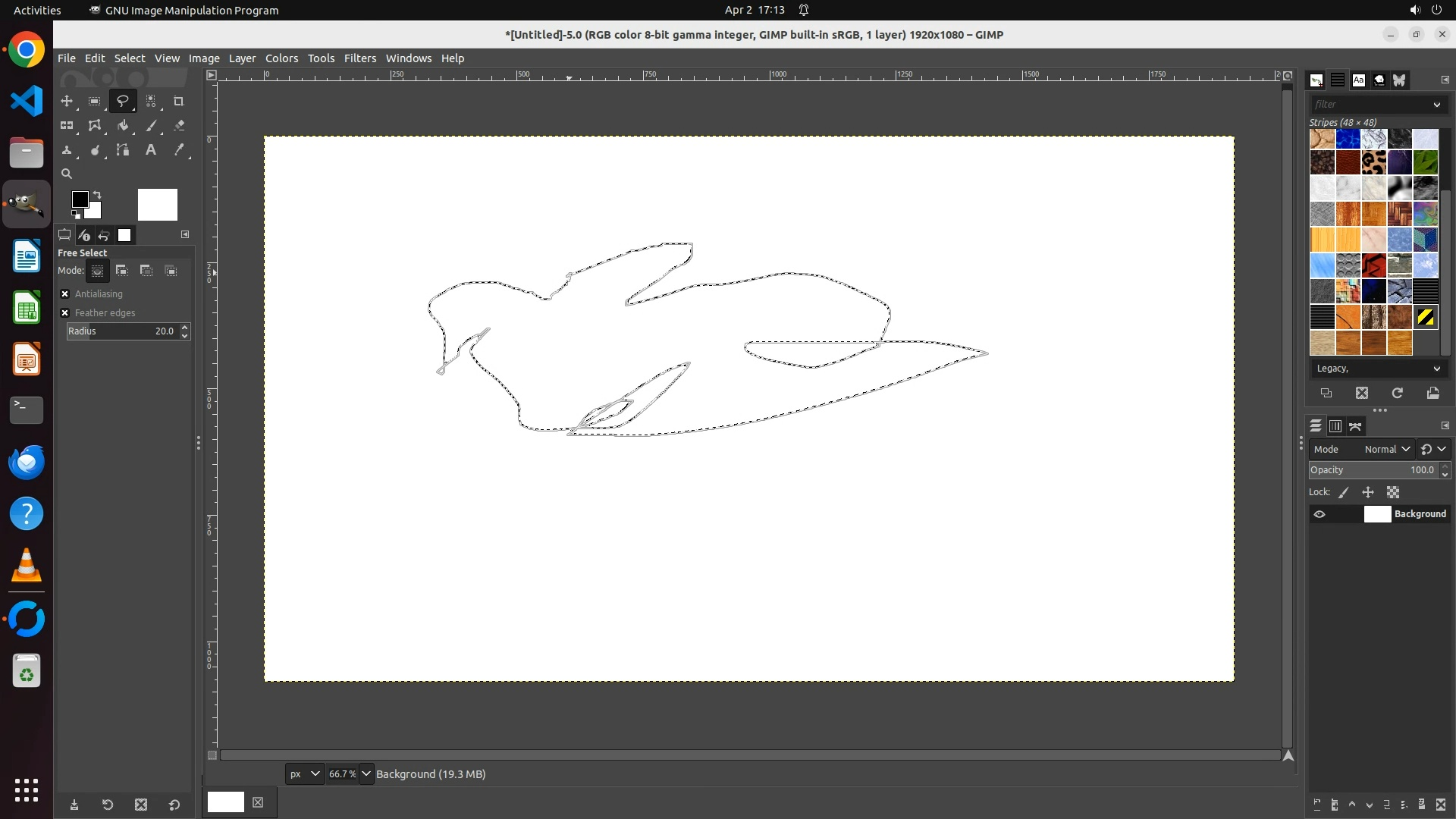This screenshot has width=1456, height=819.
Task: Select the Bucket Fill tool
Action: pyautogui.click(x=123, y=126)
